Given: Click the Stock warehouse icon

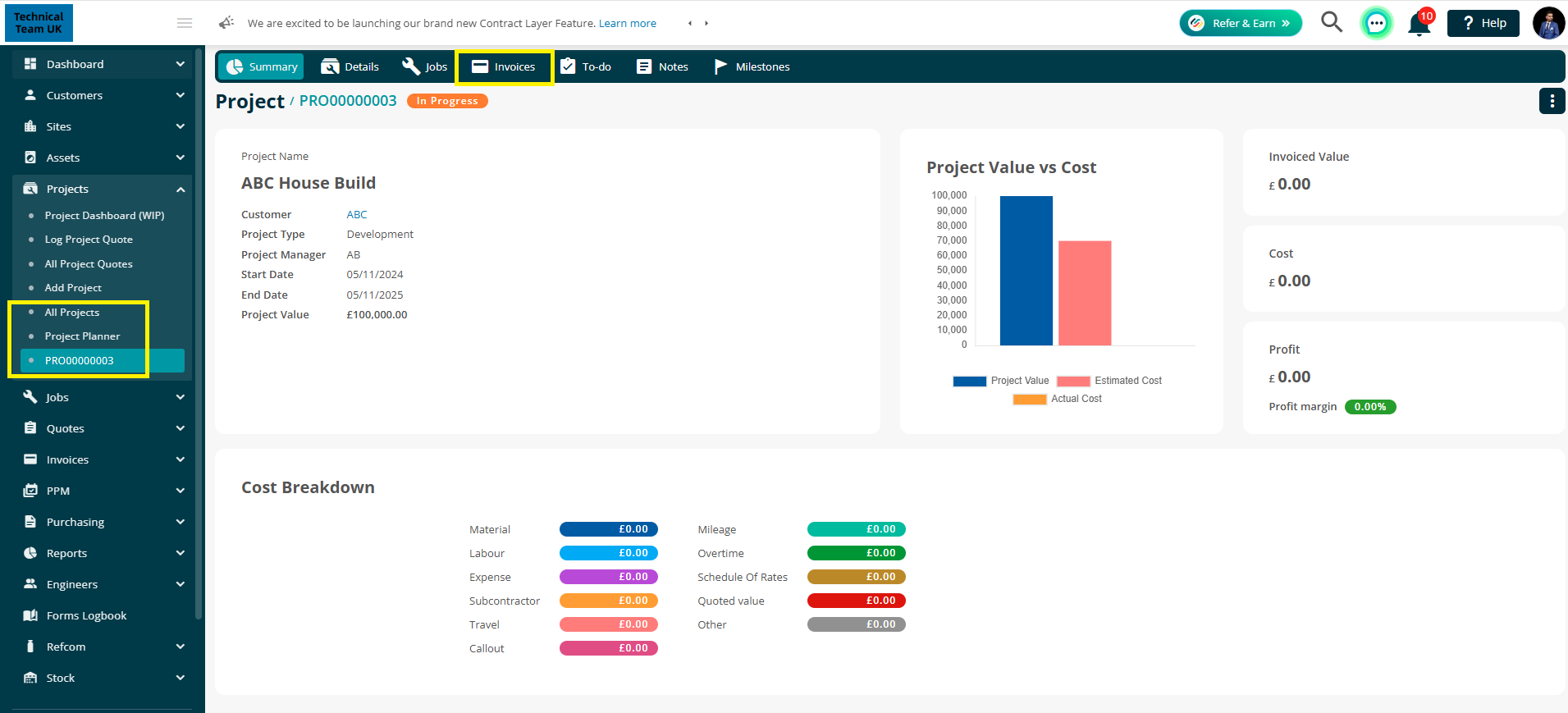Looking at the screenshot, I should [x=30, y=678].
